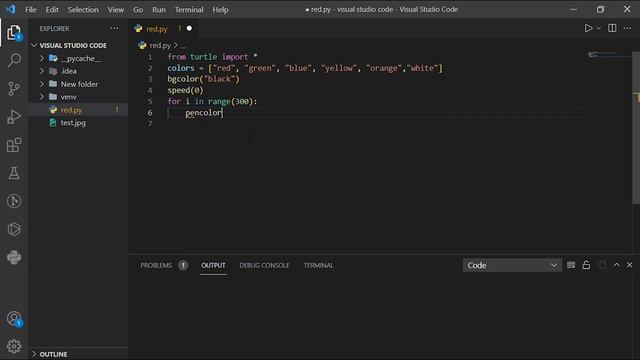Image resolution: width=640 pixels, height=360 pixels.
Task: Select the red.py editor tab
Action: tap(157, 29)
